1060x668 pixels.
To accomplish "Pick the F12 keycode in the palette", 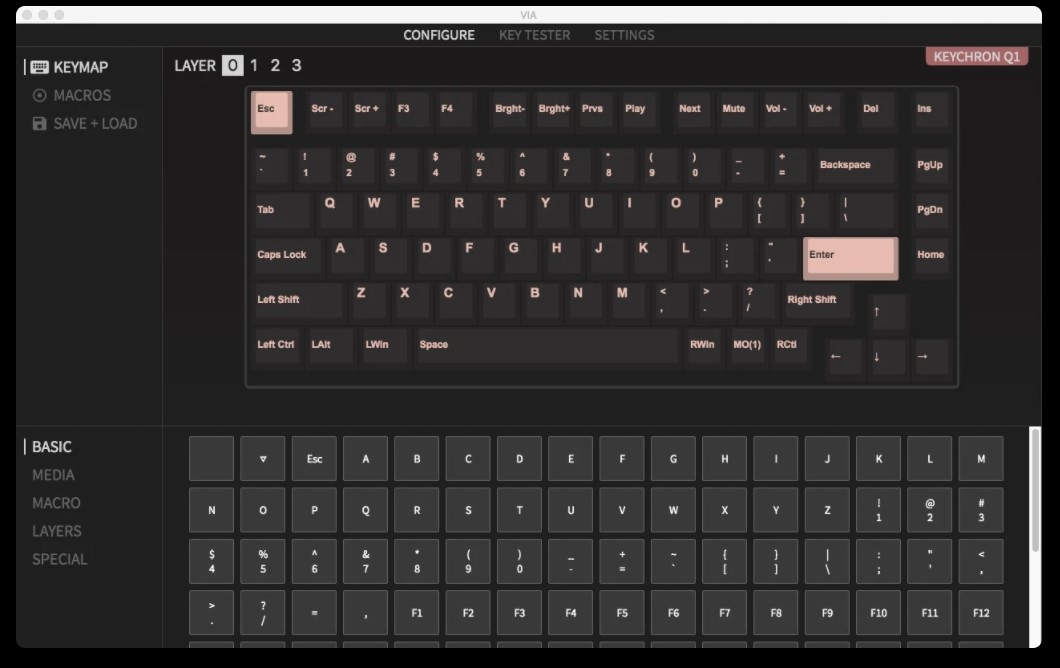I will (x=981, y=613).
